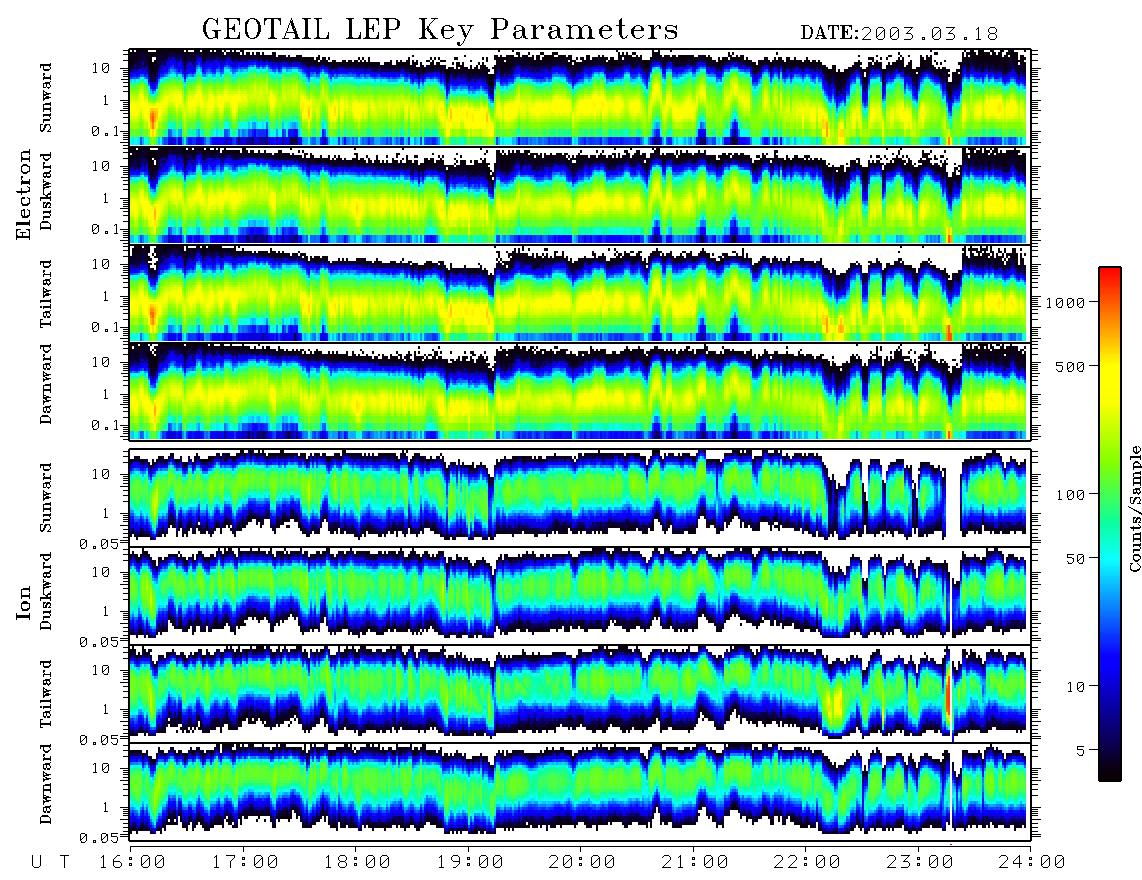Viewport: 1142px width, 880px height.
Task: Click the 0.1 tick on Electron Sunward axis
Action: tap(107, 131)
